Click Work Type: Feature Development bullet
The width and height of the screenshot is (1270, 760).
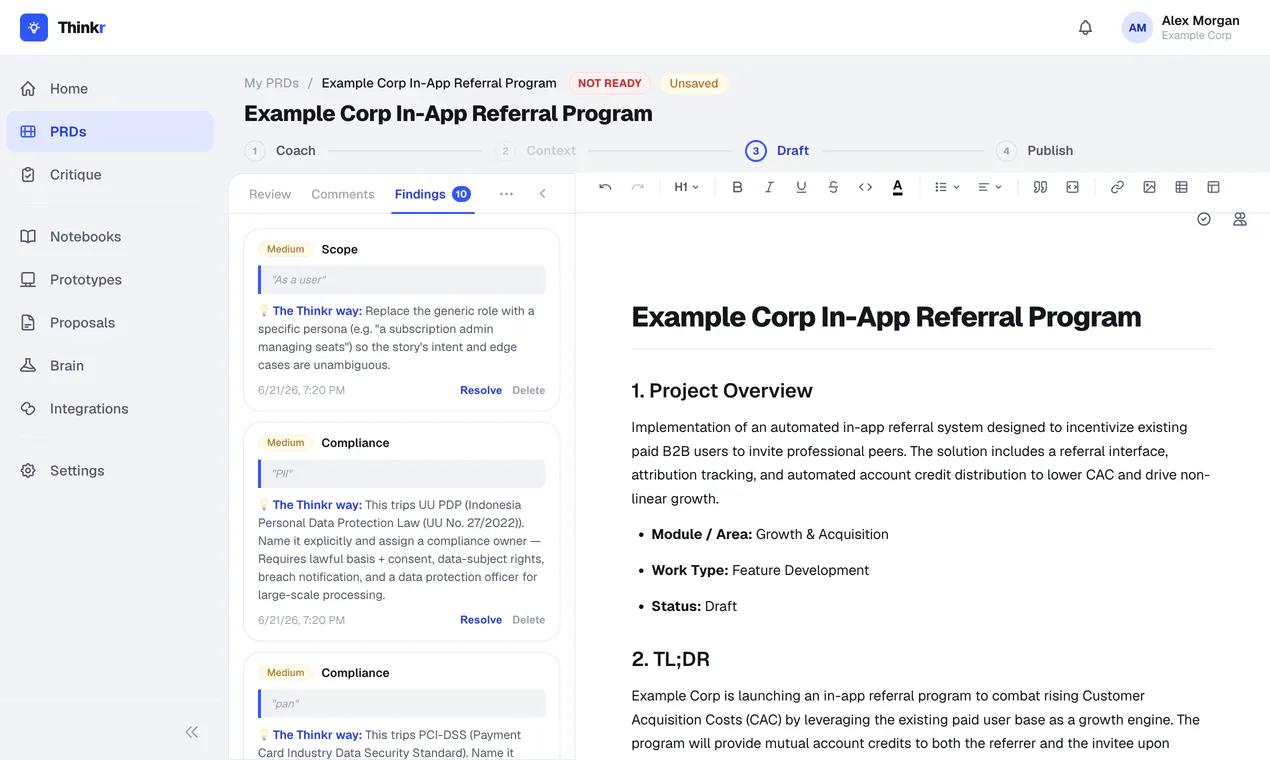tap(760, 570)
